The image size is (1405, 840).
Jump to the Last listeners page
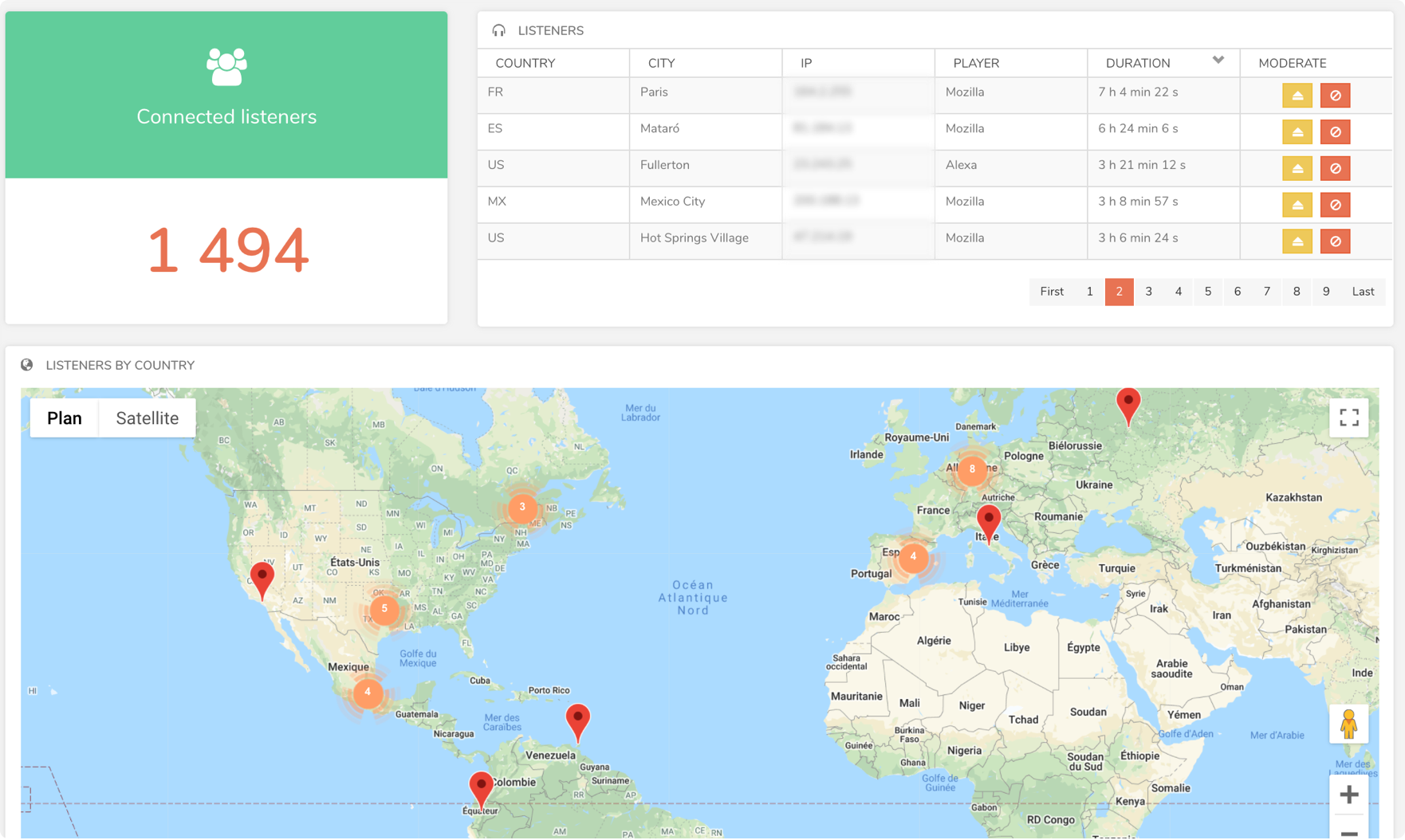tap(1363, 292)
